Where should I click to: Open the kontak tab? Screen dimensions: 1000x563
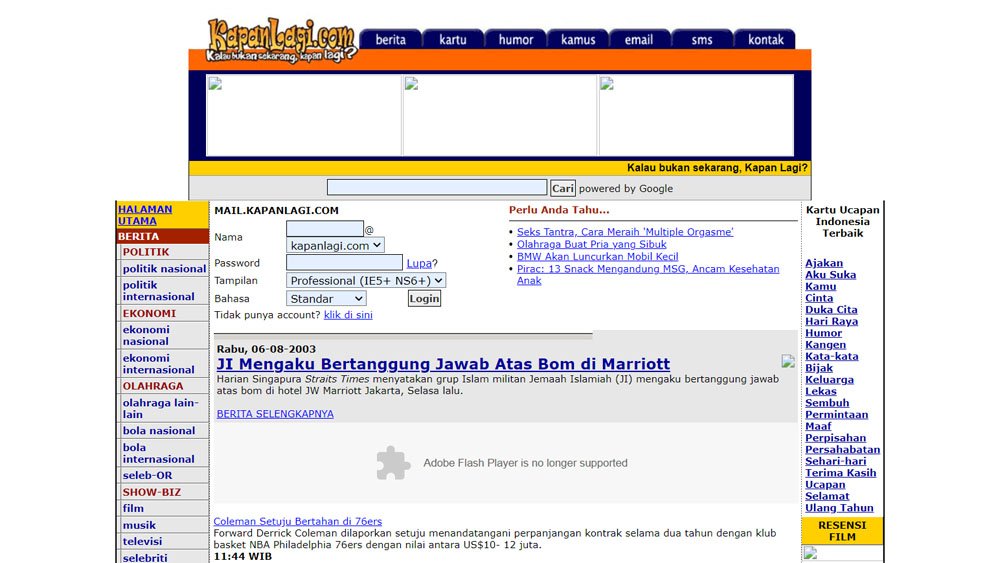pos(765,40)
